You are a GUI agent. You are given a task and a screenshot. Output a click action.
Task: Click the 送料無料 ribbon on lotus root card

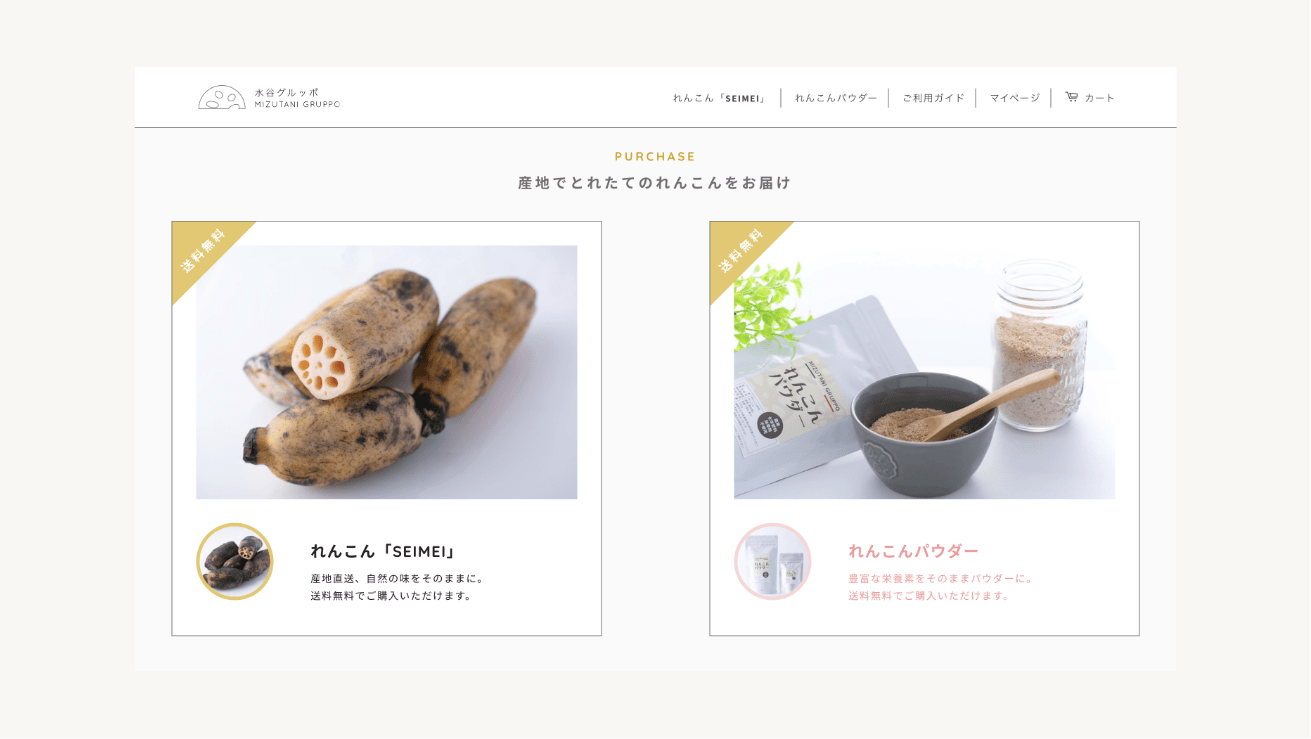click(204, 253)
